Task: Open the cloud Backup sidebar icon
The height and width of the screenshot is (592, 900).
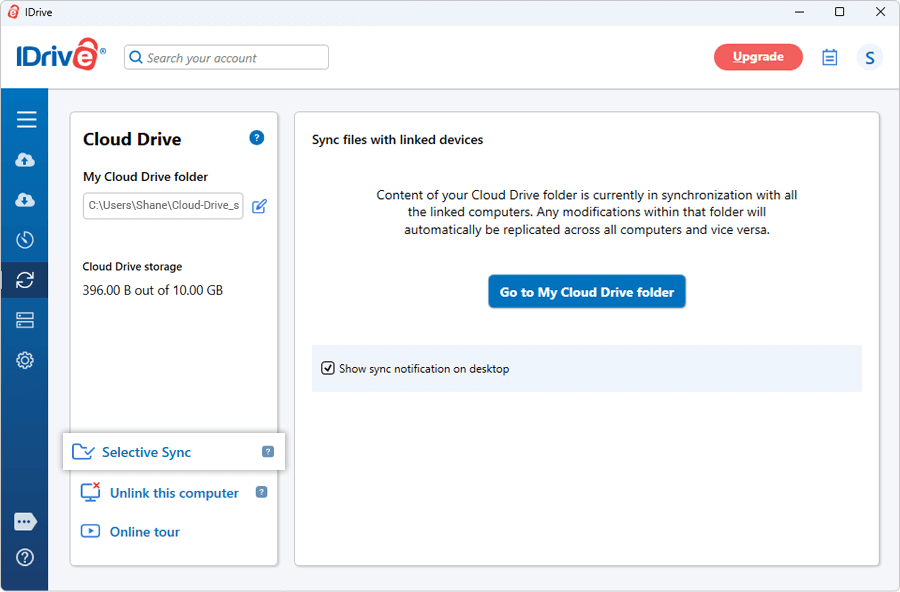Action: [x=26, y=160]
